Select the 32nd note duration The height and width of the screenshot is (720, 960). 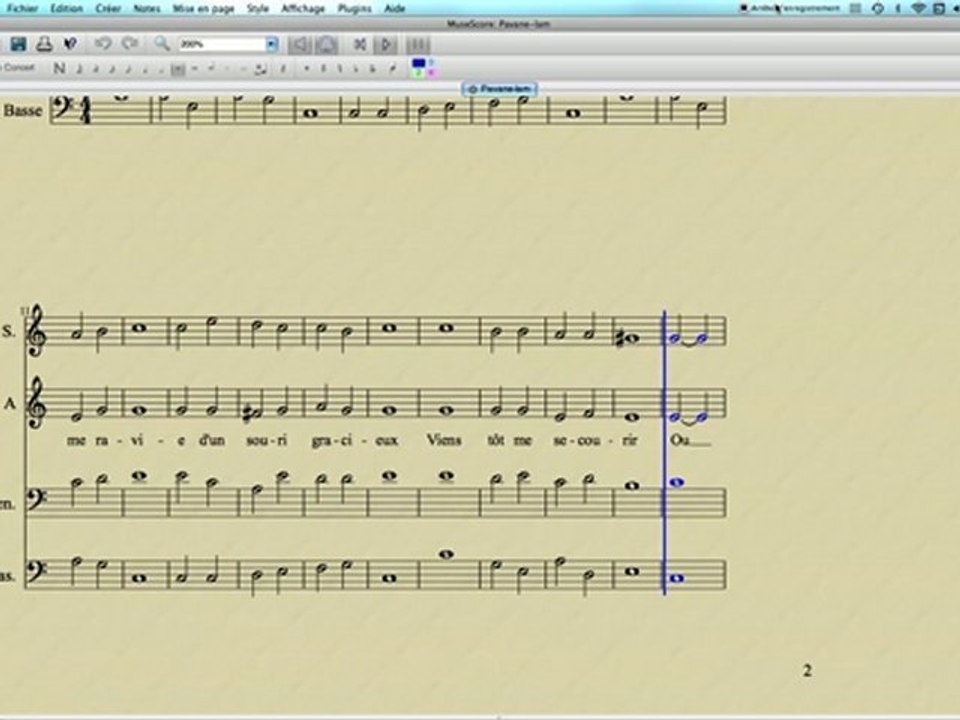(x=96, y=69)
